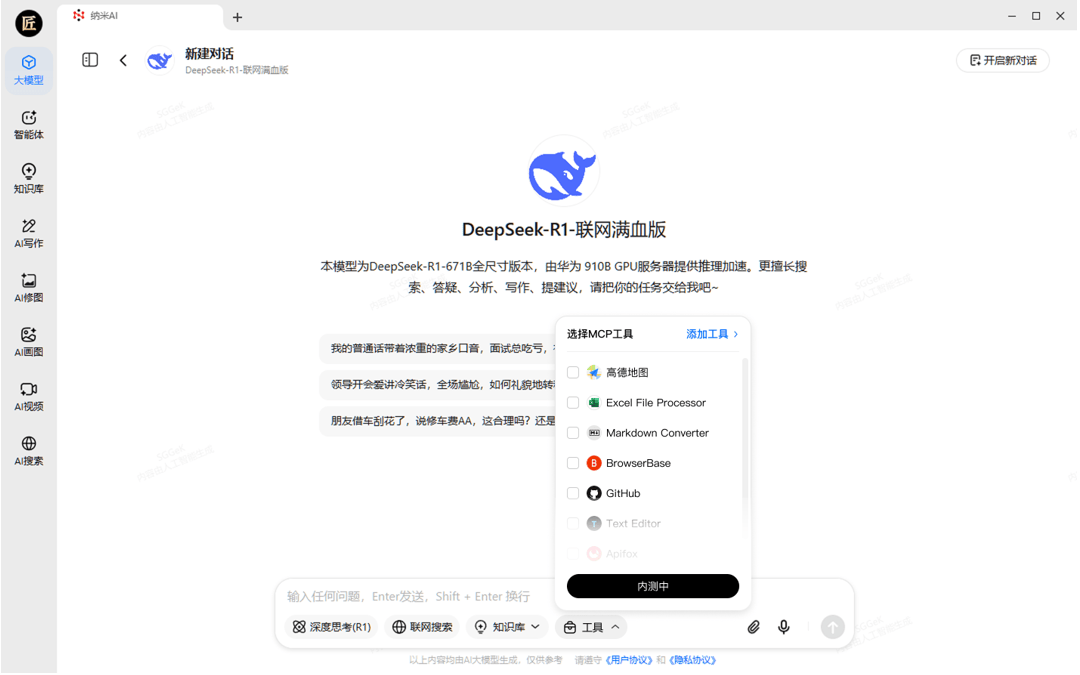Click 开启新对话 button

pyautogui.click(x=1003, y=61)
